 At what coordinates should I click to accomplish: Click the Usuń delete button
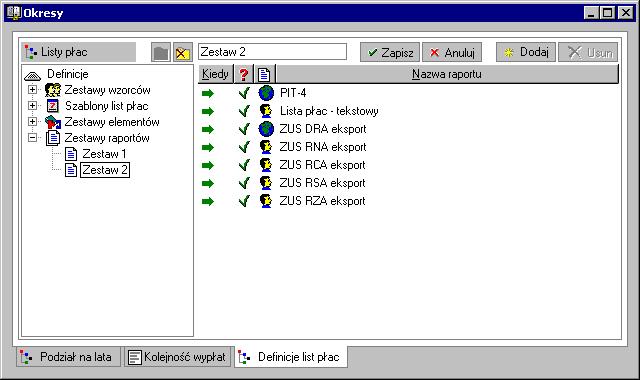click(588, 52)
